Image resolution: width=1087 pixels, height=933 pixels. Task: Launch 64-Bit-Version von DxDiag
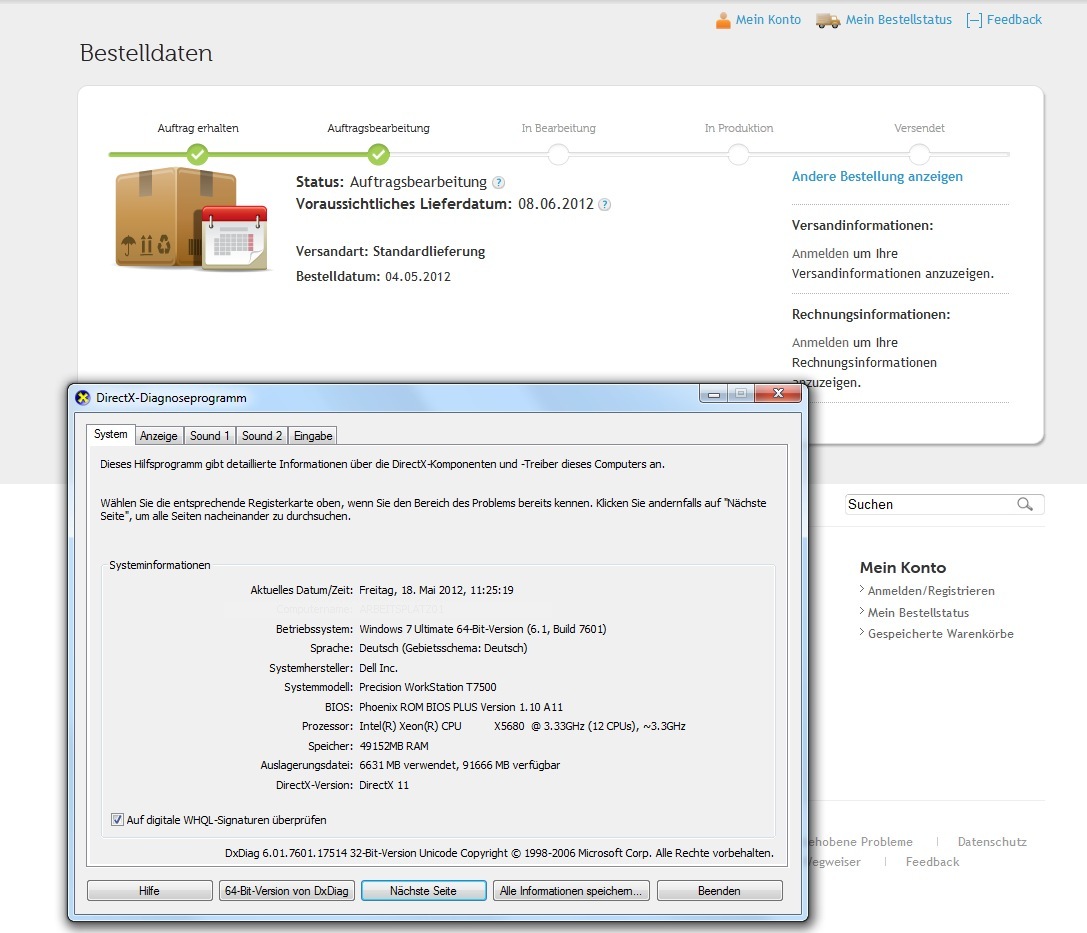(x=287, y=891)
